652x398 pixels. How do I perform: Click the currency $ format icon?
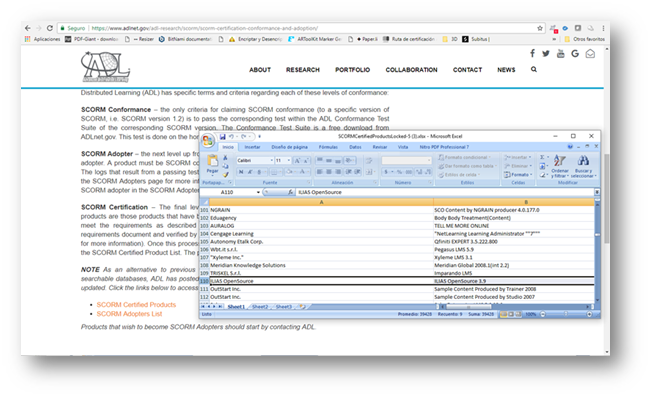coord(386,172)
